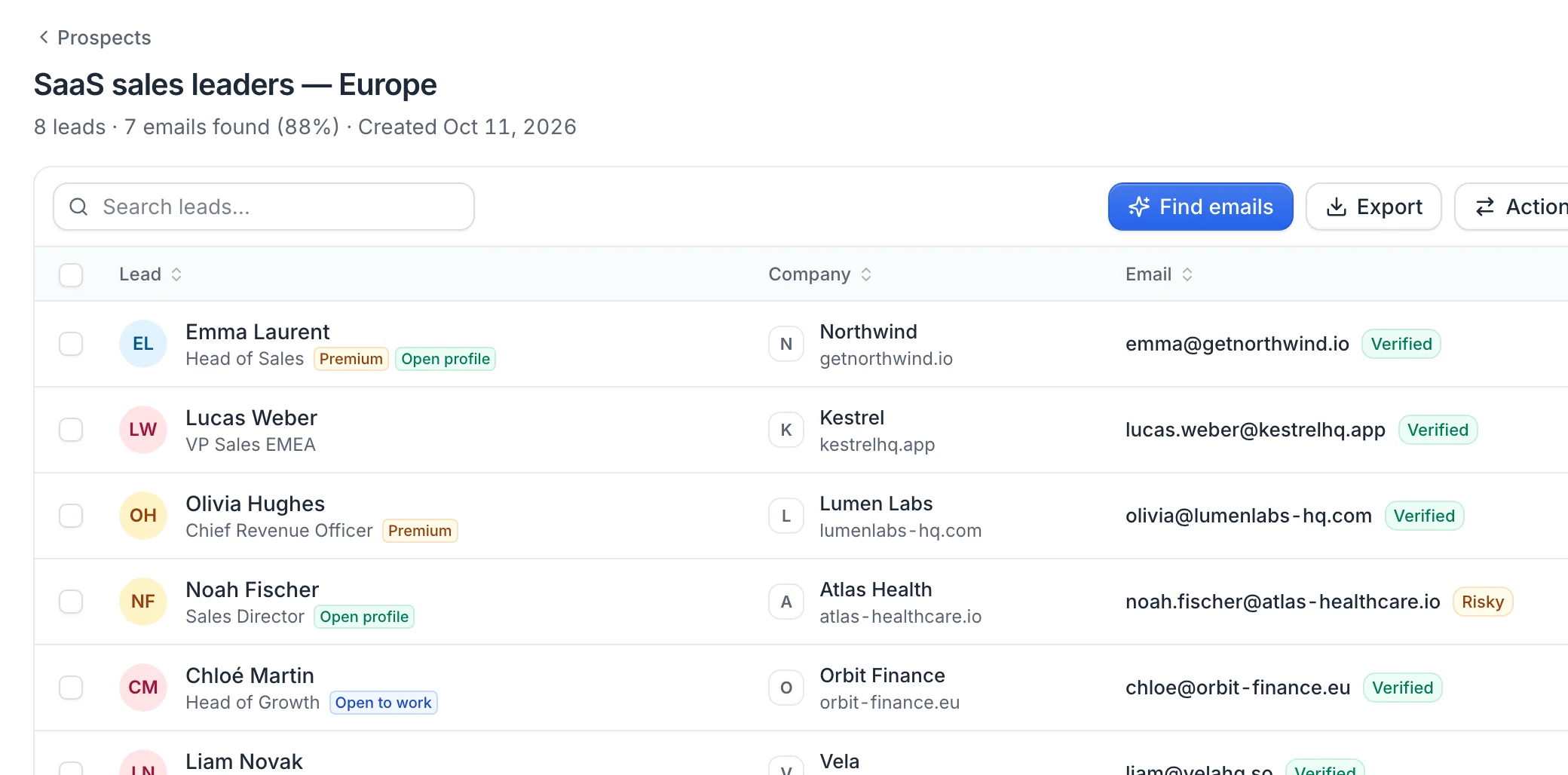Toggle the select-all leads checkbox

[x=71, y=274]
